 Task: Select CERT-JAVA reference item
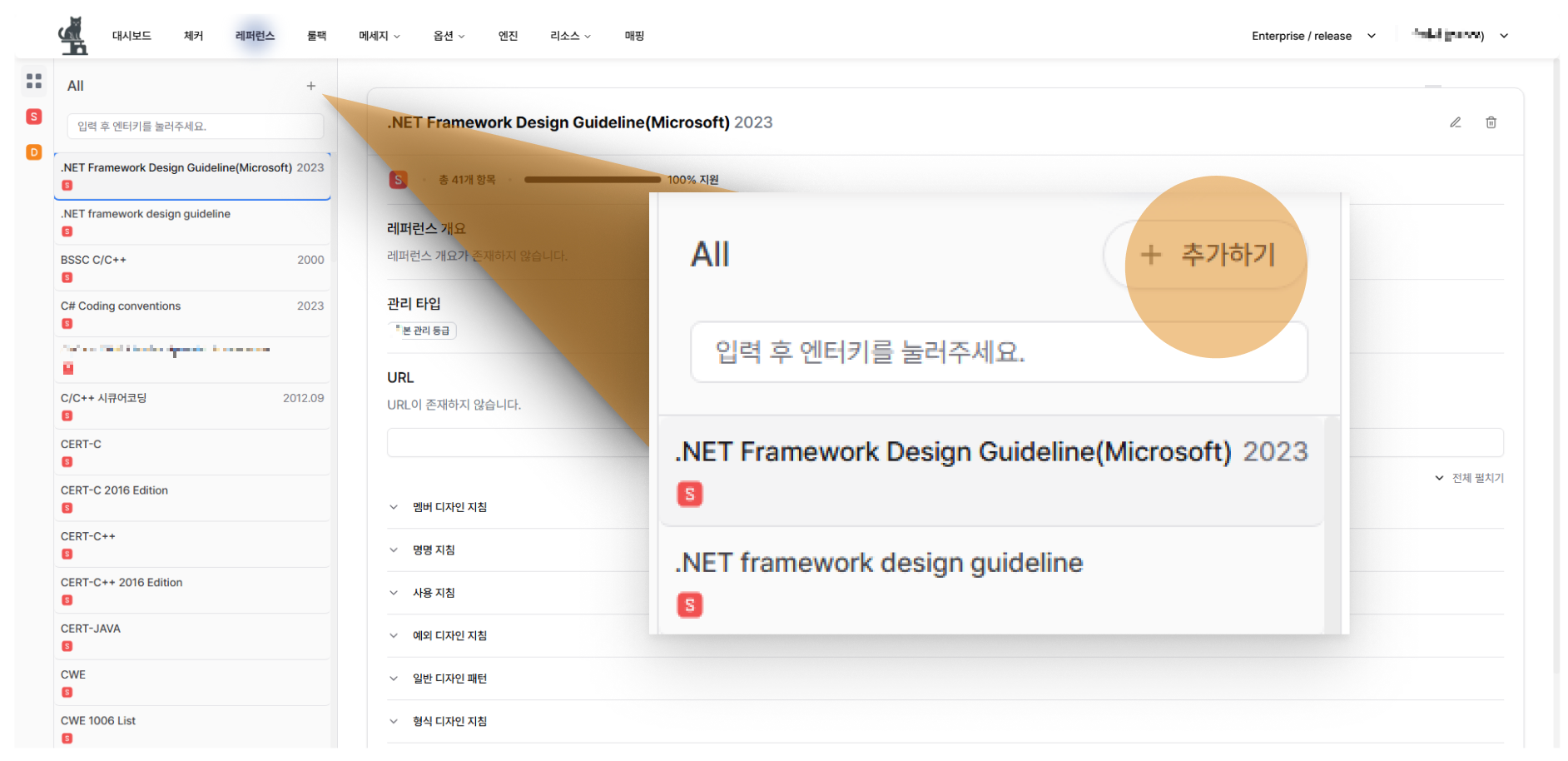pyautogui.click(x=192, y=637)
